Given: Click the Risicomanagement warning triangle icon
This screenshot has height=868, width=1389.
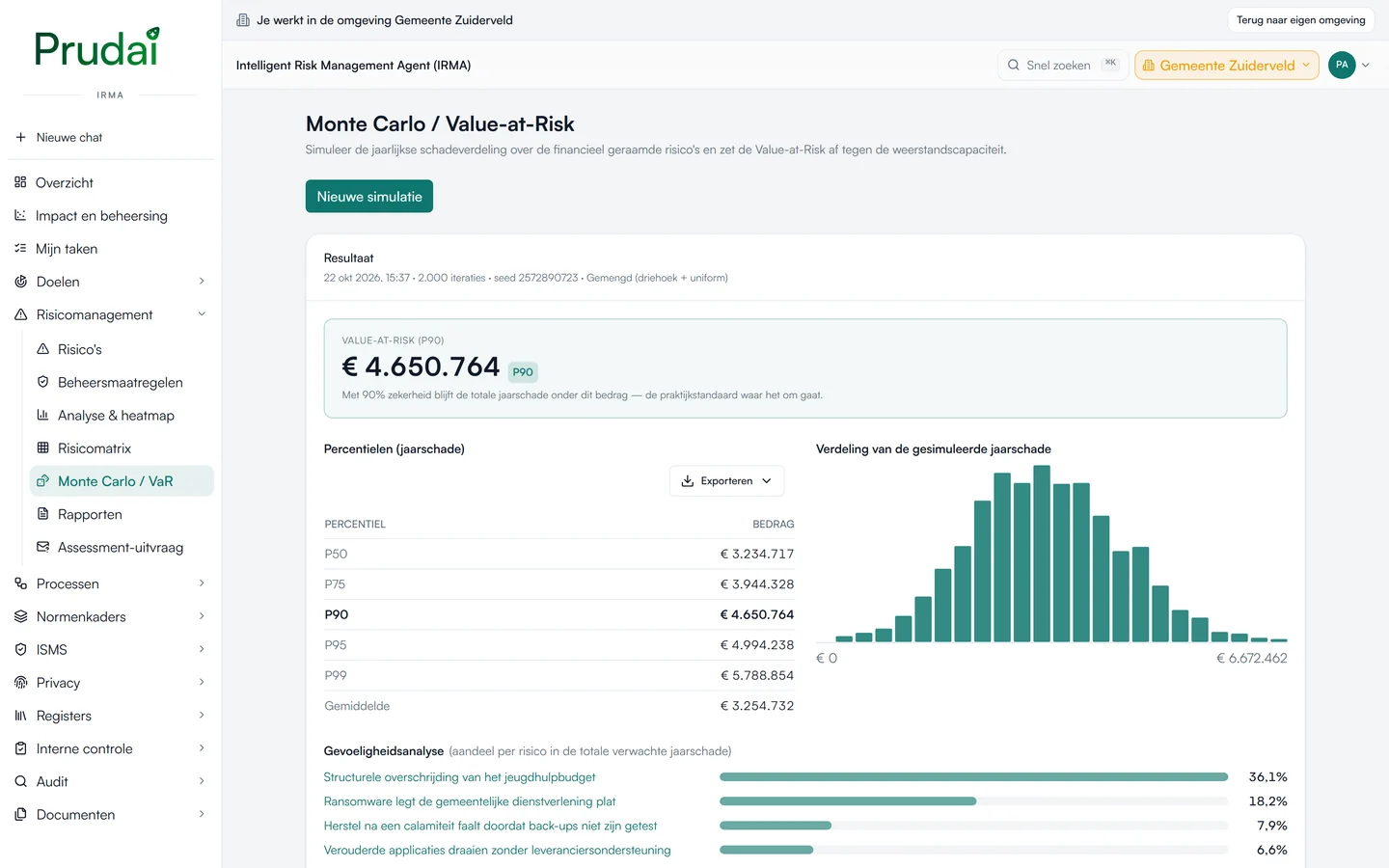Looking at the screenshot, I should pos(20,314).
